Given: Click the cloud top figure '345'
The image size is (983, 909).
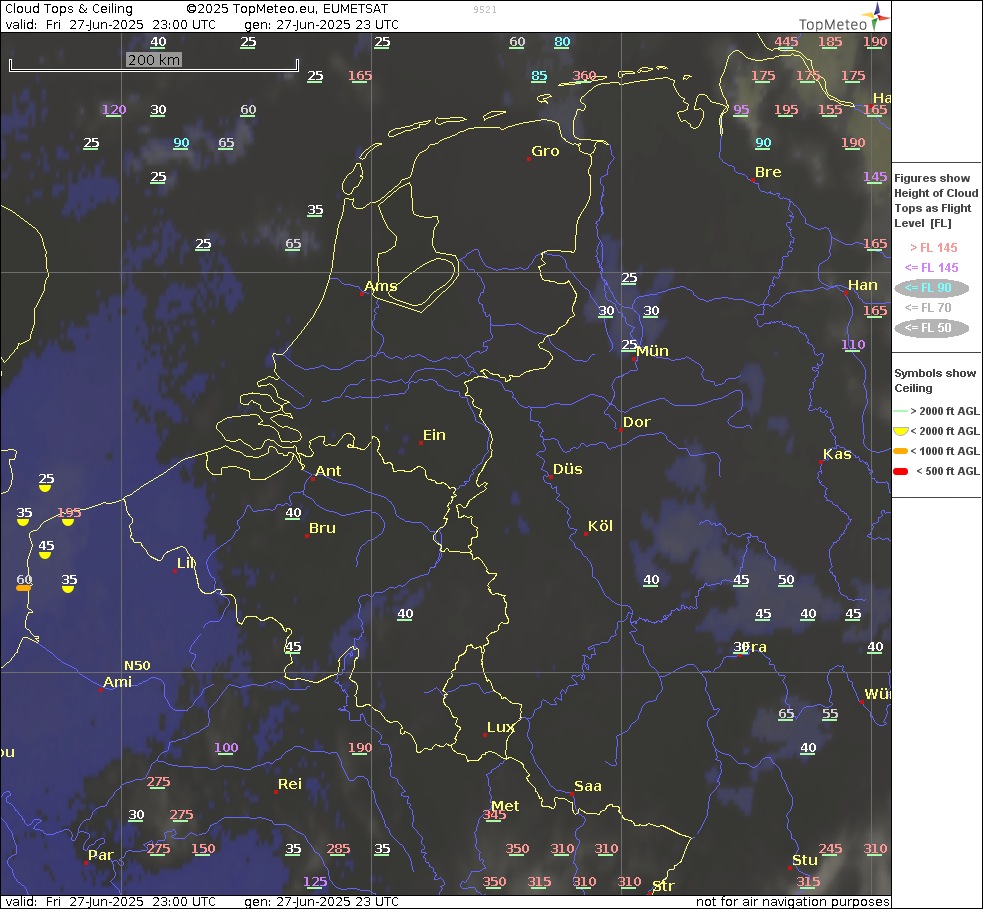Looking at the screenshot, I should (x=495, y=815).
